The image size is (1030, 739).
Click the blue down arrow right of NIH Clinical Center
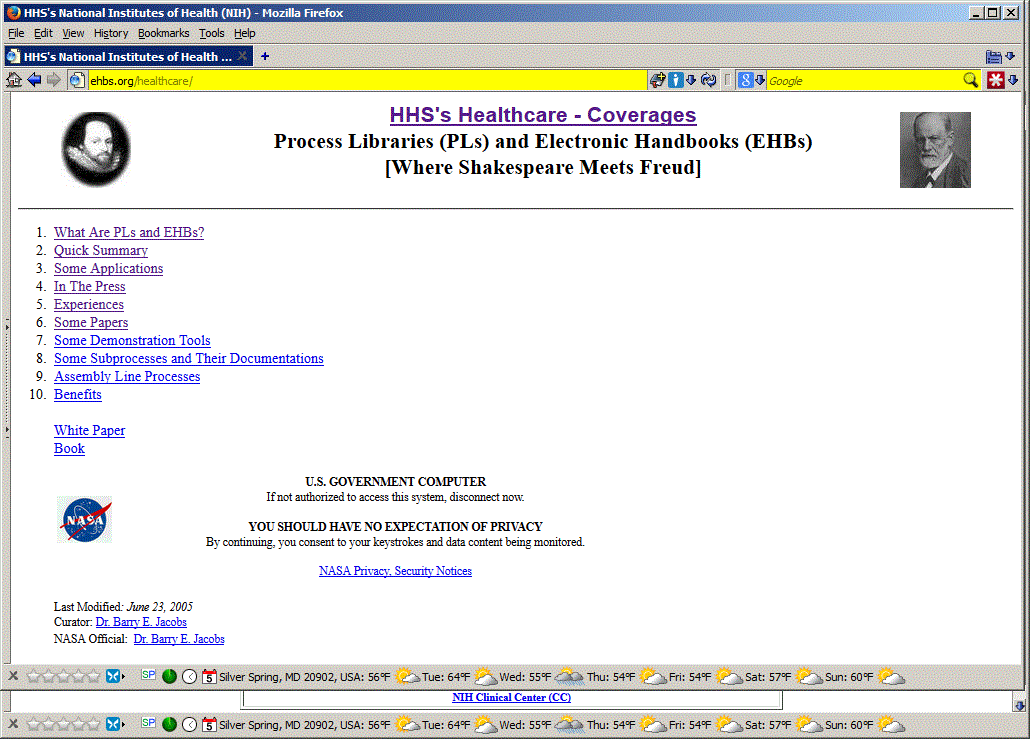(x=1019, y=705)
